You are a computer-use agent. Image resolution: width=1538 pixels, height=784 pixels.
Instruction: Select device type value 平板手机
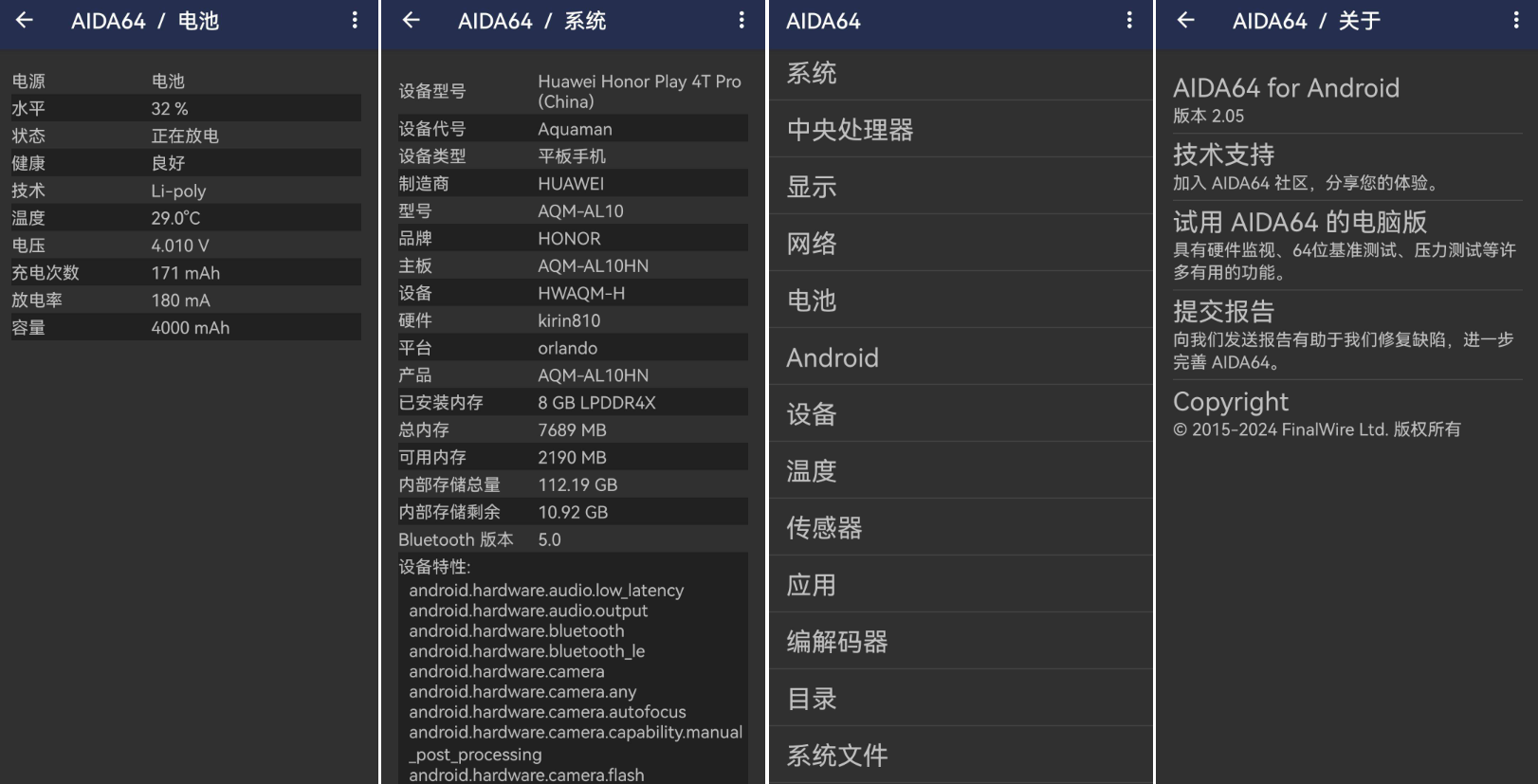[572, 156]
